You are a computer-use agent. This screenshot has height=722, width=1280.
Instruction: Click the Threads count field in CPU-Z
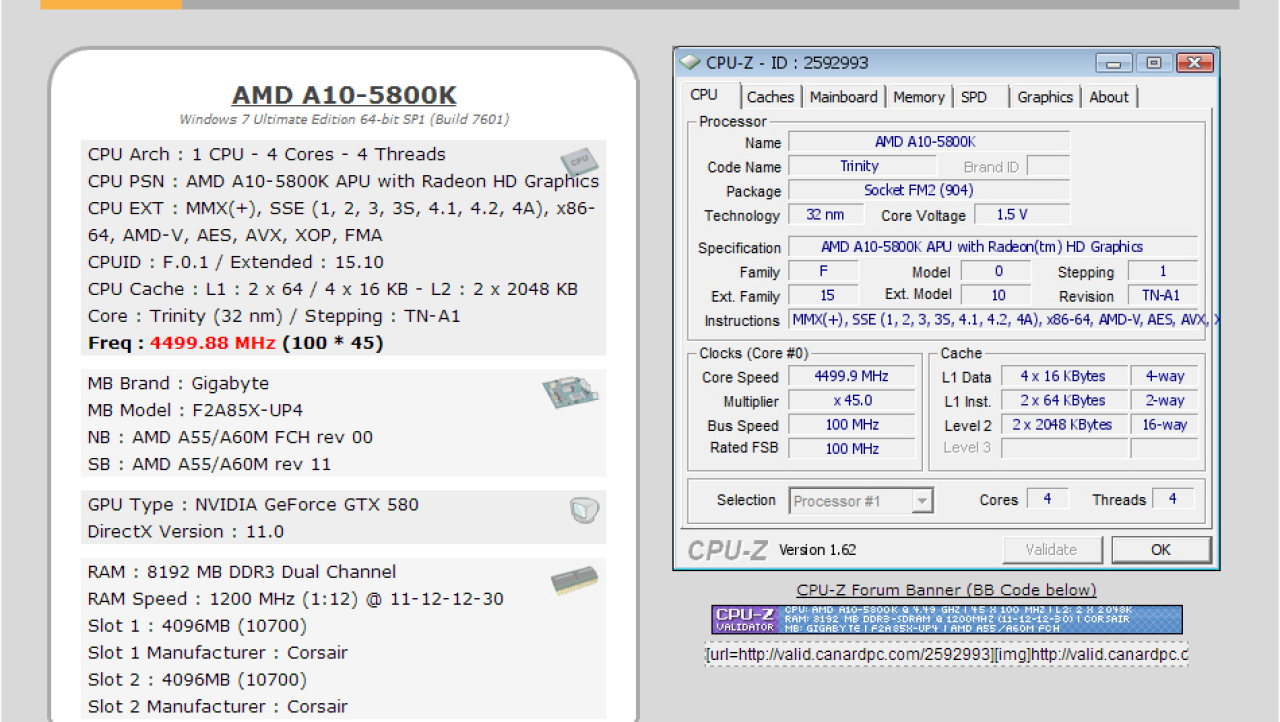click(x=1173, y=498)
